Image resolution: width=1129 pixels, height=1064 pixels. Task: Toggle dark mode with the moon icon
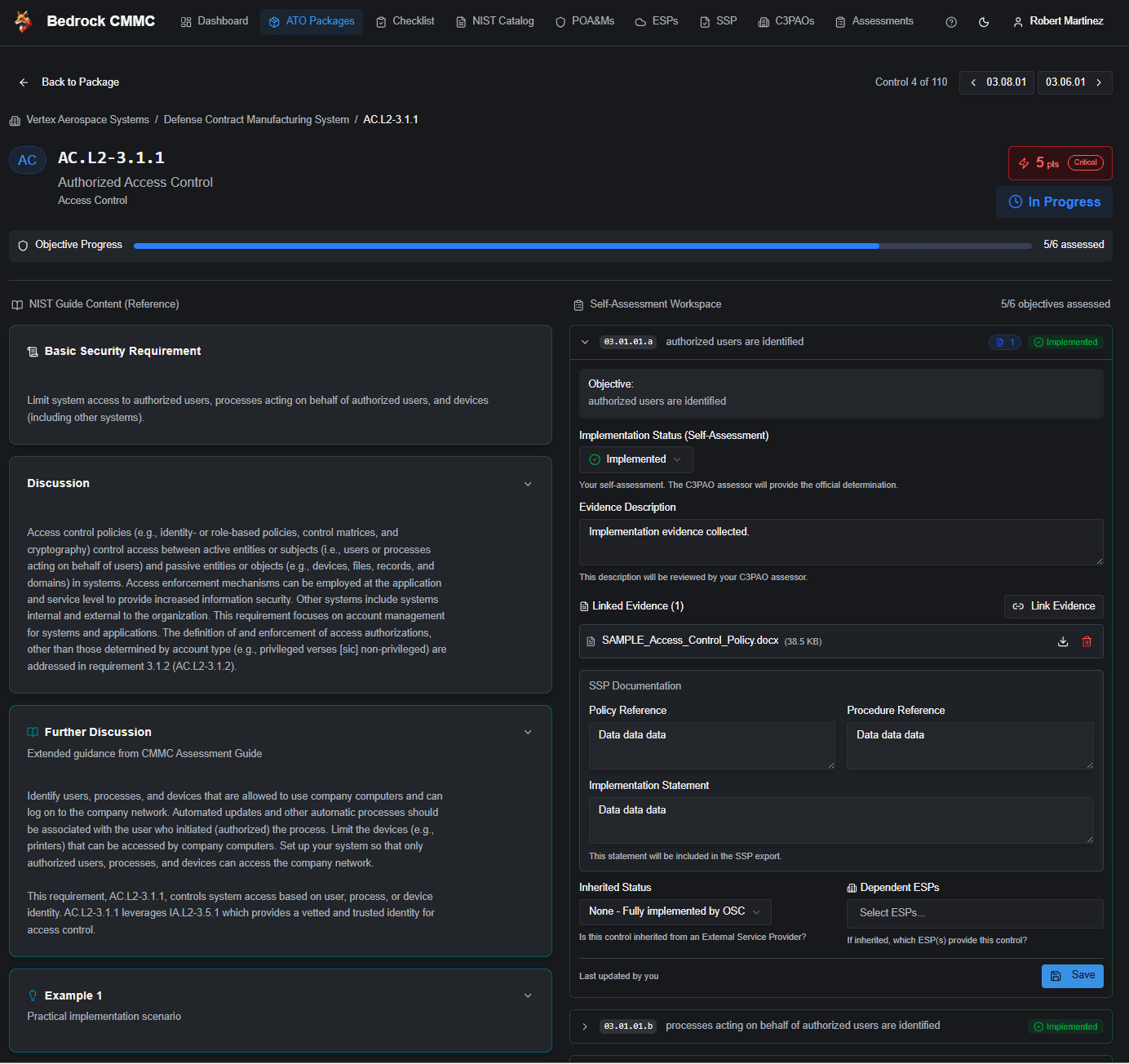984,21
